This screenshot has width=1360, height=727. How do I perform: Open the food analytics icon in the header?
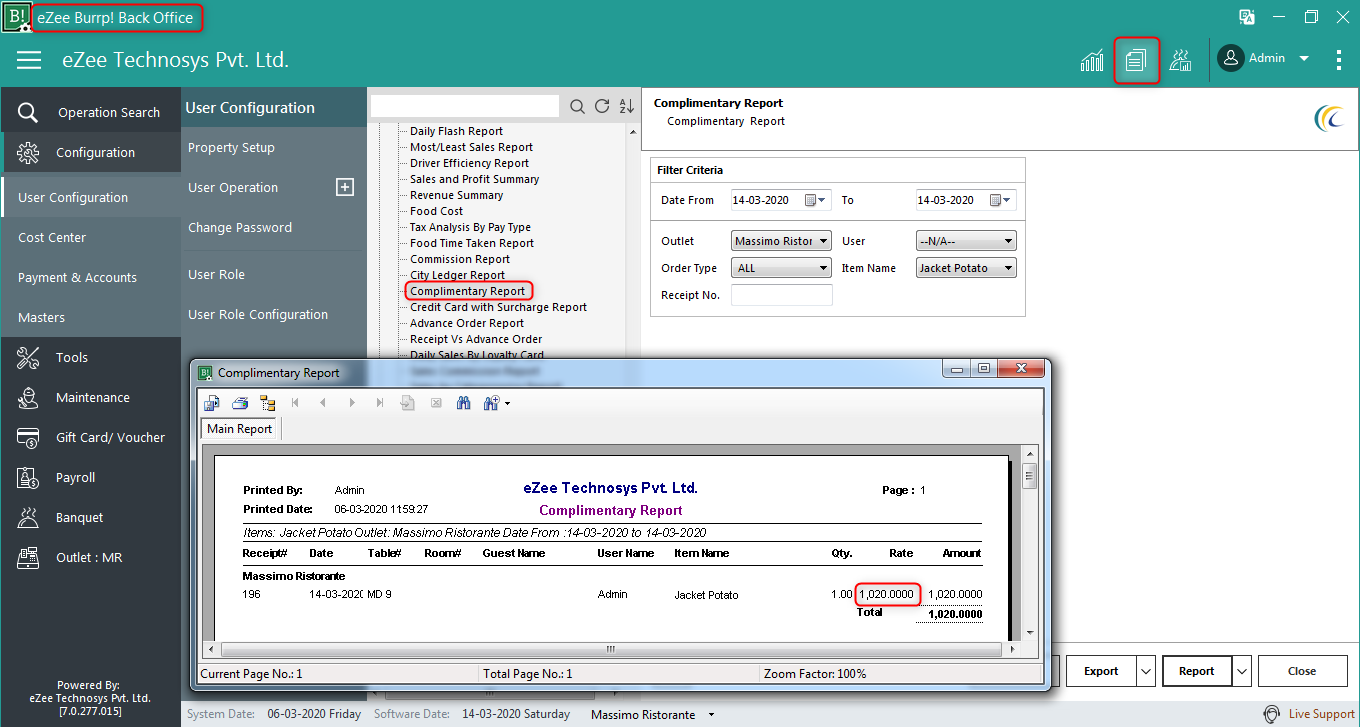pyautogui.click(x=1180, y=60)
